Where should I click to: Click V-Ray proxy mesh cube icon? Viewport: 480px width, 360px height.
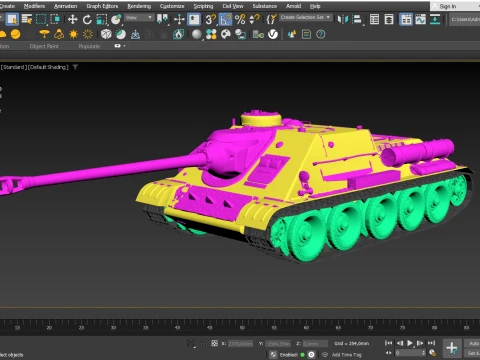click(x=106, y=34)
